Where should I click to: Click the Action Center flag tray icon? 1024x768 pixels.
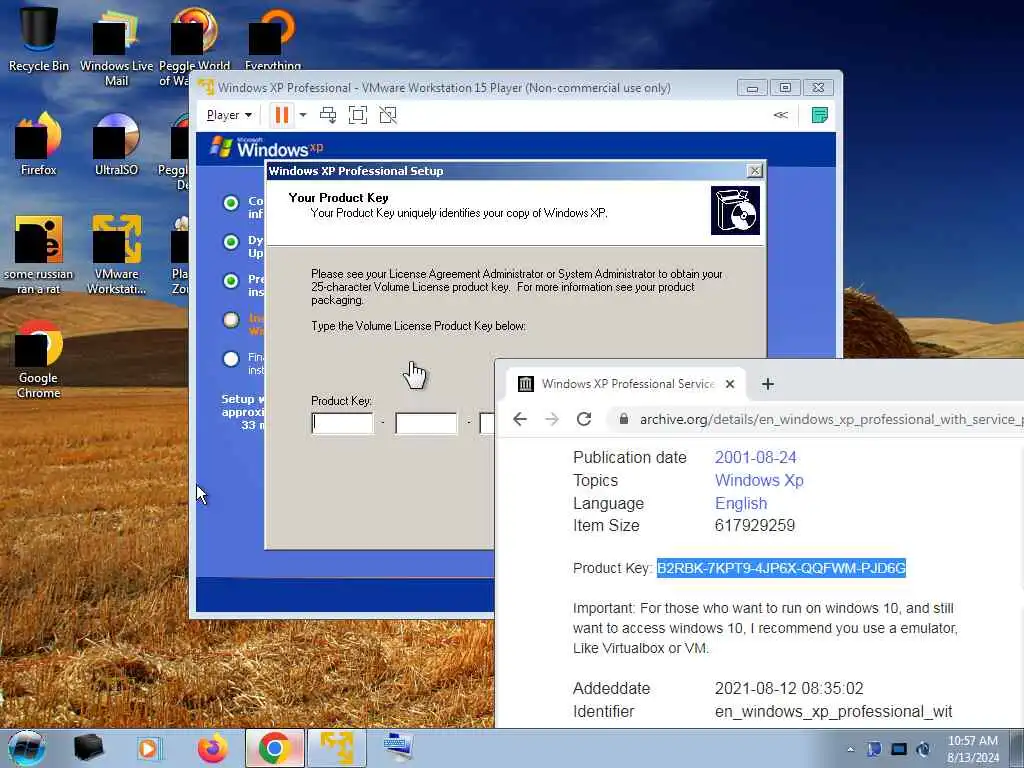tap(874, 749)
